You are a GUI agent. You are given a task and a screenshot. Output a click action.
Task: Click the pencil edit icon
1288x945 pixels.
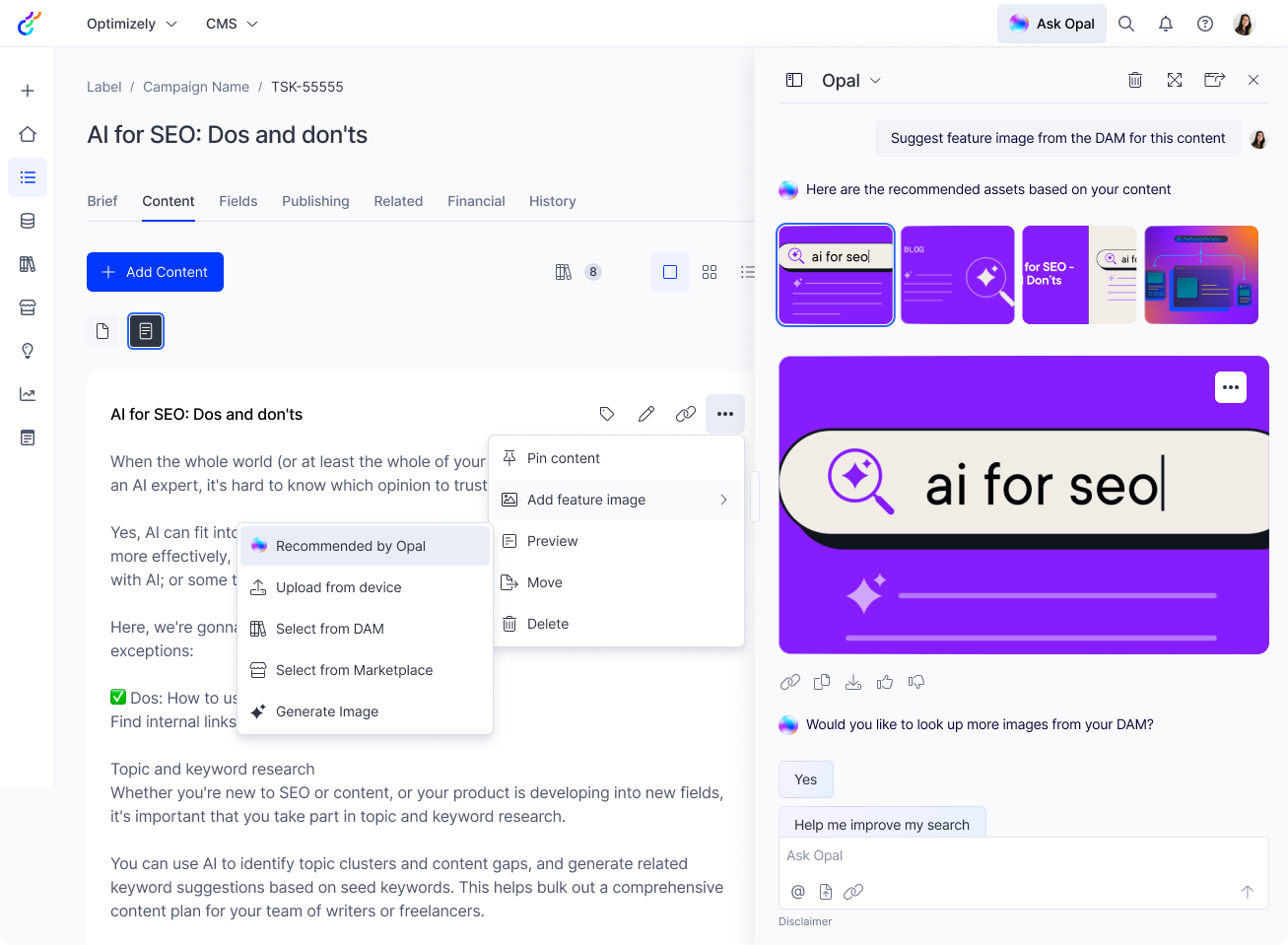[x=646, y=414]
